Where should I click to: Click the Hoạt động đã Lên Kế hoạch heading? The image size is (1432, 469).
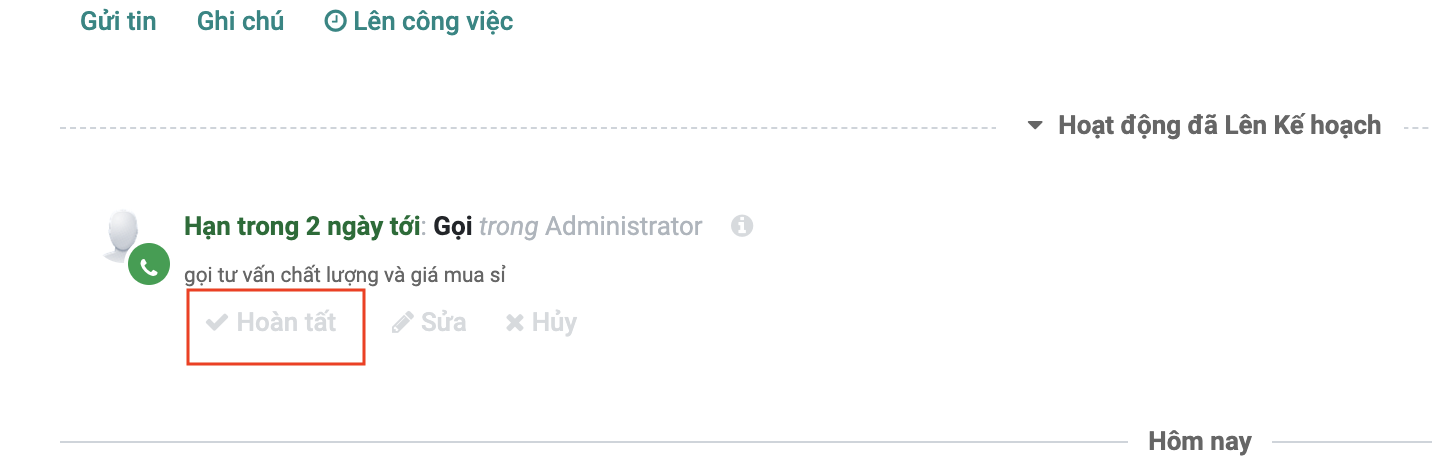pyautogui.click(x=1219, y=126)
